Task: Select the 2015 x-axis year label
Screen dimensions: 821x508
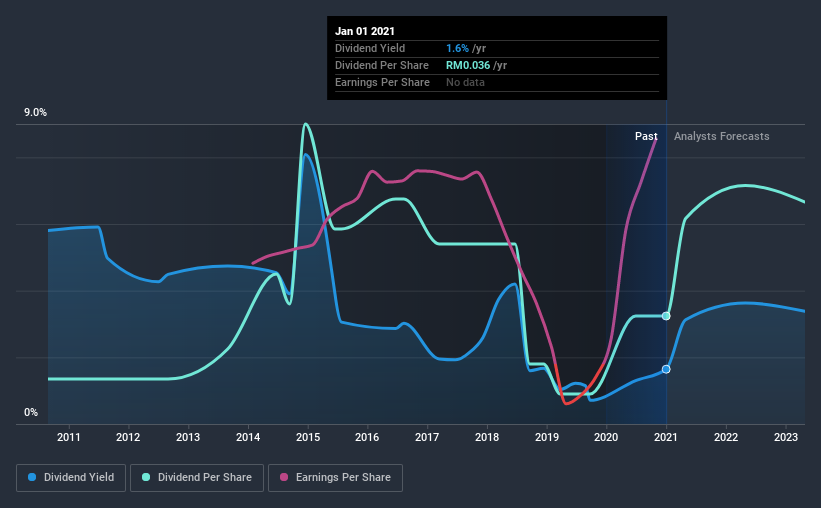Action: (x=308, y=437)
